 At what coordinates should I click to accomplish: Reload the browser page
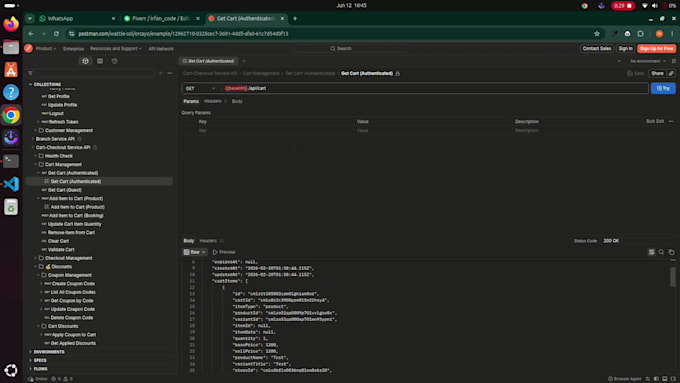[x=56, y=33]
